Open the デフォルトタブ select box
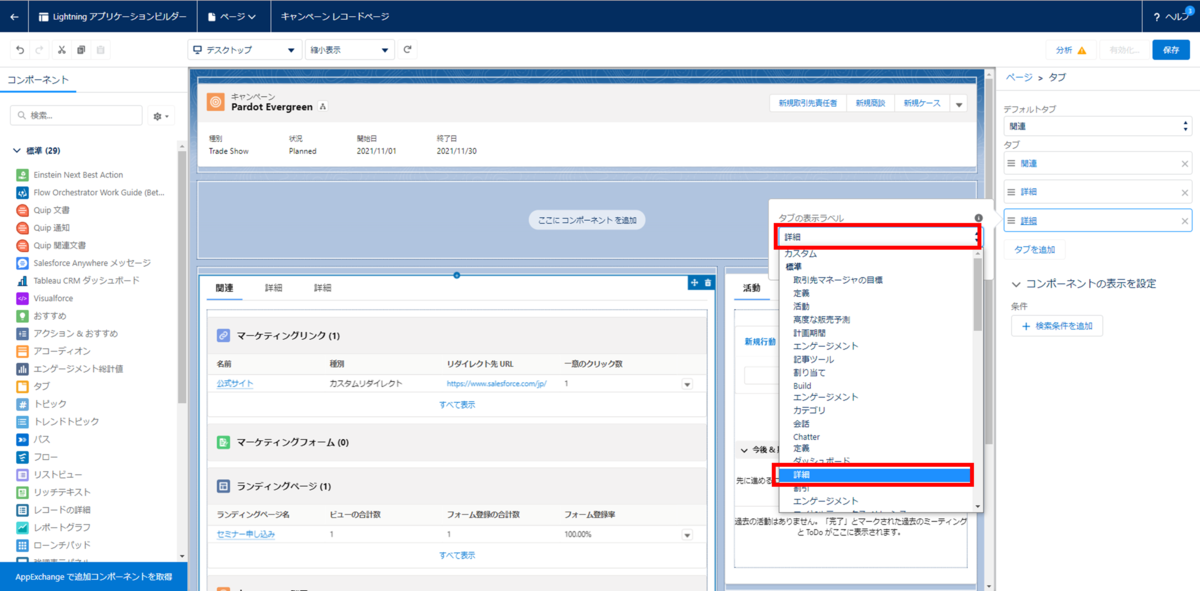The height and width of the screenshot is (591, 1200). (x=1097, y=126)
